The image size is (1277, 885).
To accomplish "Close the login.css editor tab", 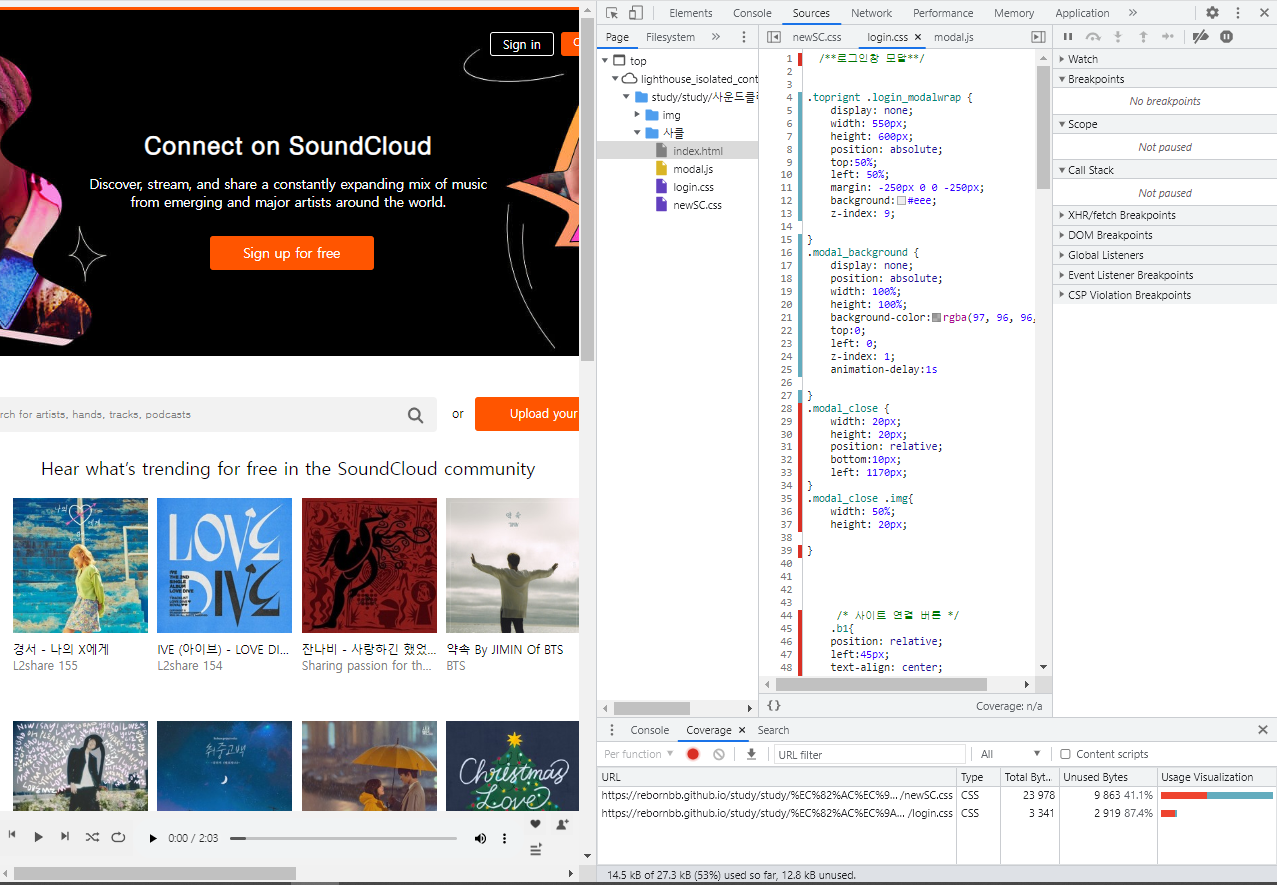I will tap(918, 37).
